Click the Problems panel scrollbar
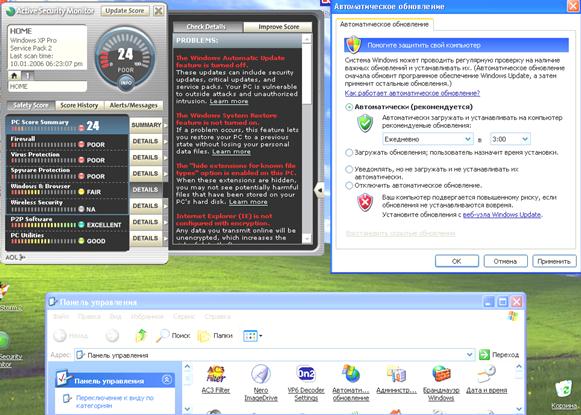The image size is (581, 415). pos(307,139)
